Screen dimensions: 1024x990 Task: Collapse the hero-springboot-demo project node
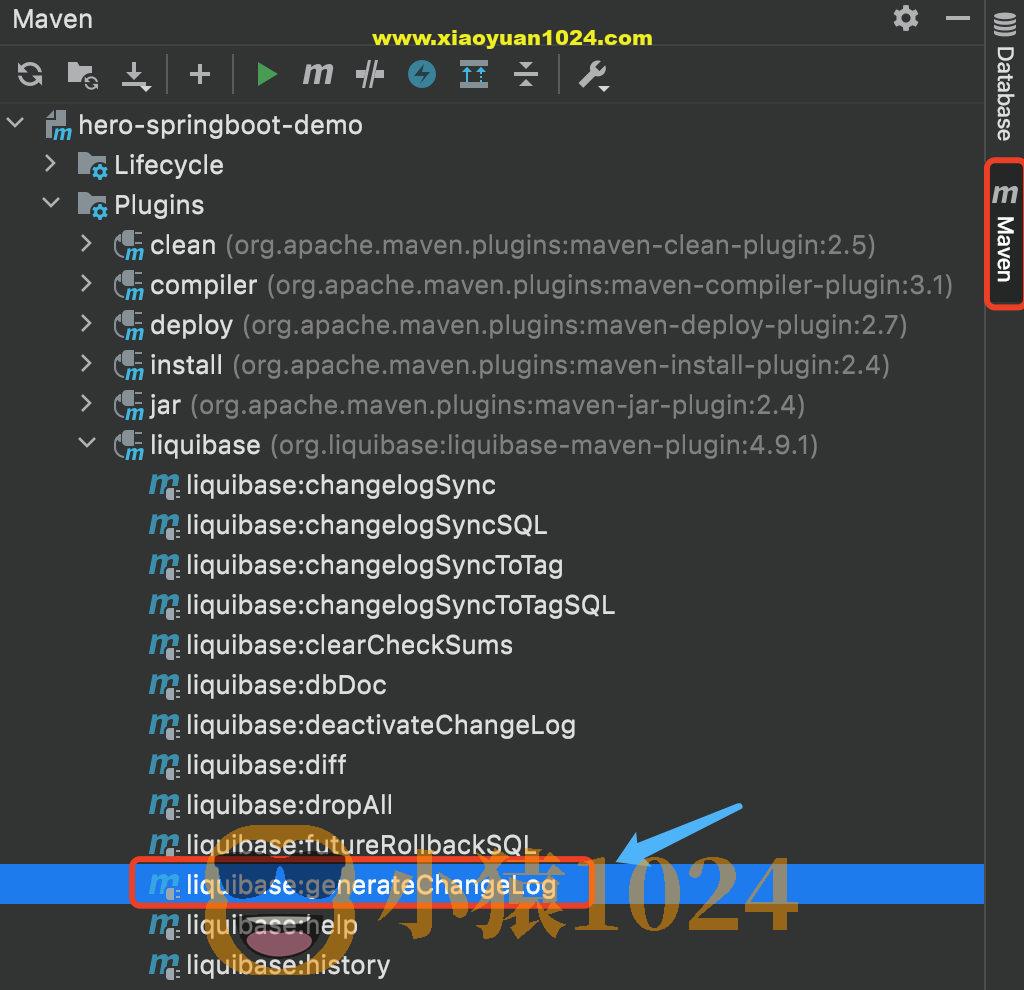14,124
